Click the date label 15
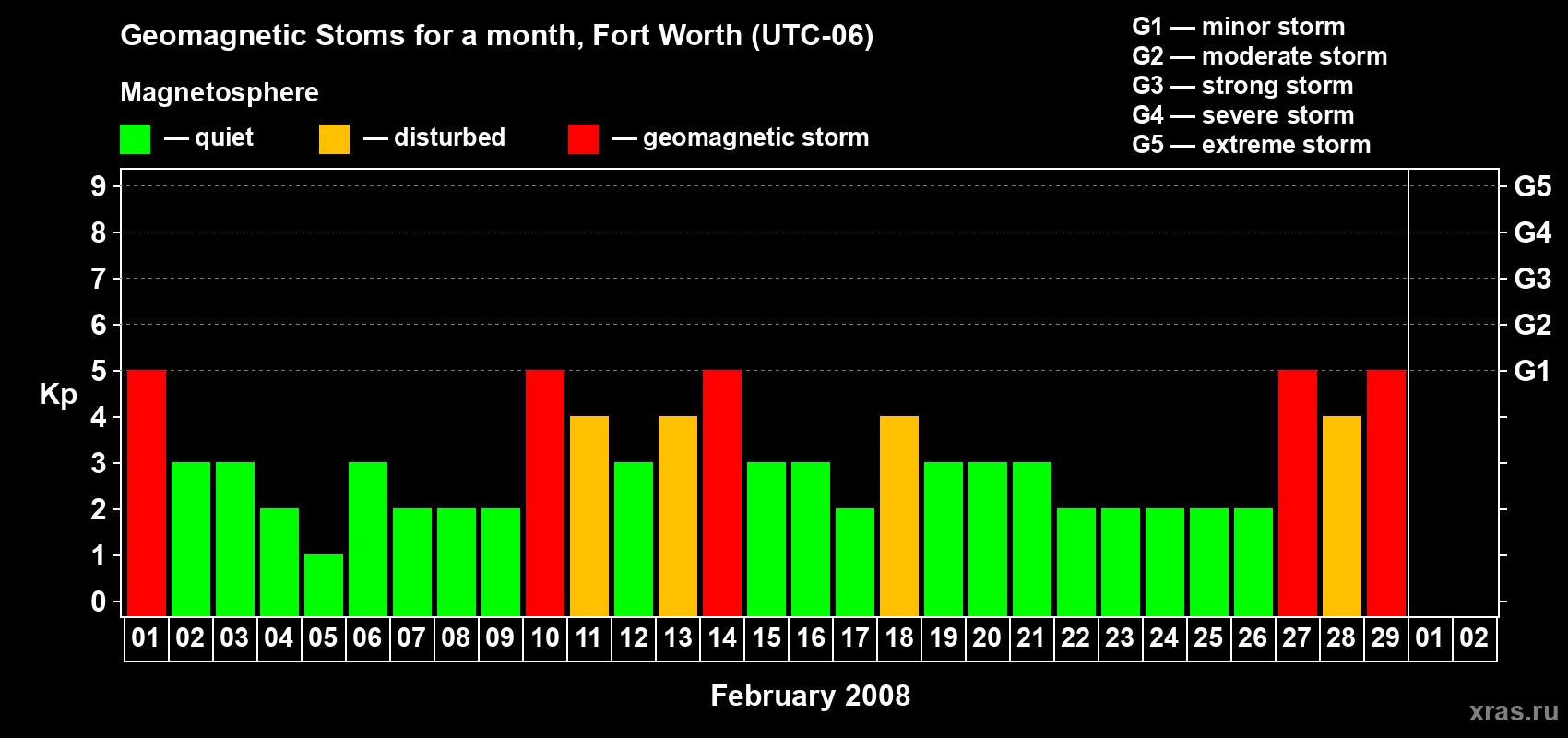Image resolution: width=1568 pixels, height=738 pixels. pyautogui.click(x=766, y=637)
